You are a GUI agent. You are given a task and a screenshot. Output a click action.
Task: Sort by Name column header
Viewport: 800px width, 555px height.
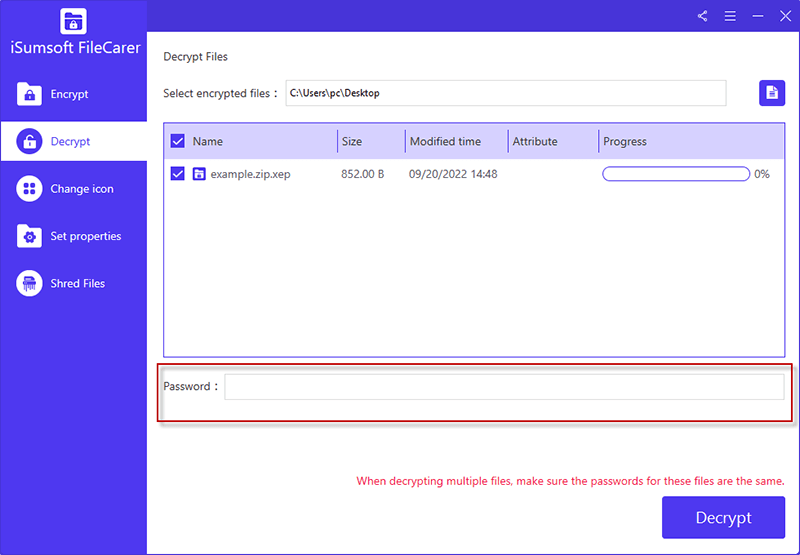pos(208,141)
